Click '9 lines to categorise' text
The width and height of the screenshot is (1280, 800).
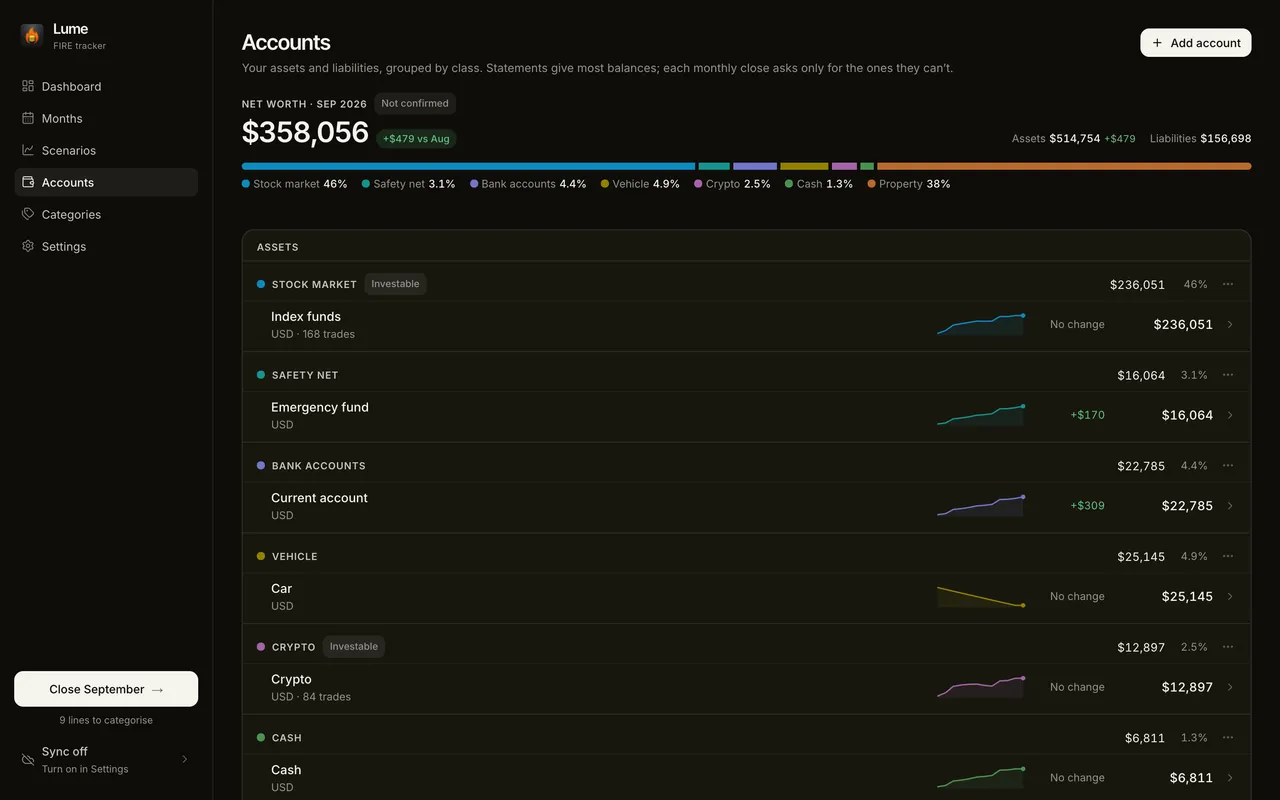tap(106, 720)
